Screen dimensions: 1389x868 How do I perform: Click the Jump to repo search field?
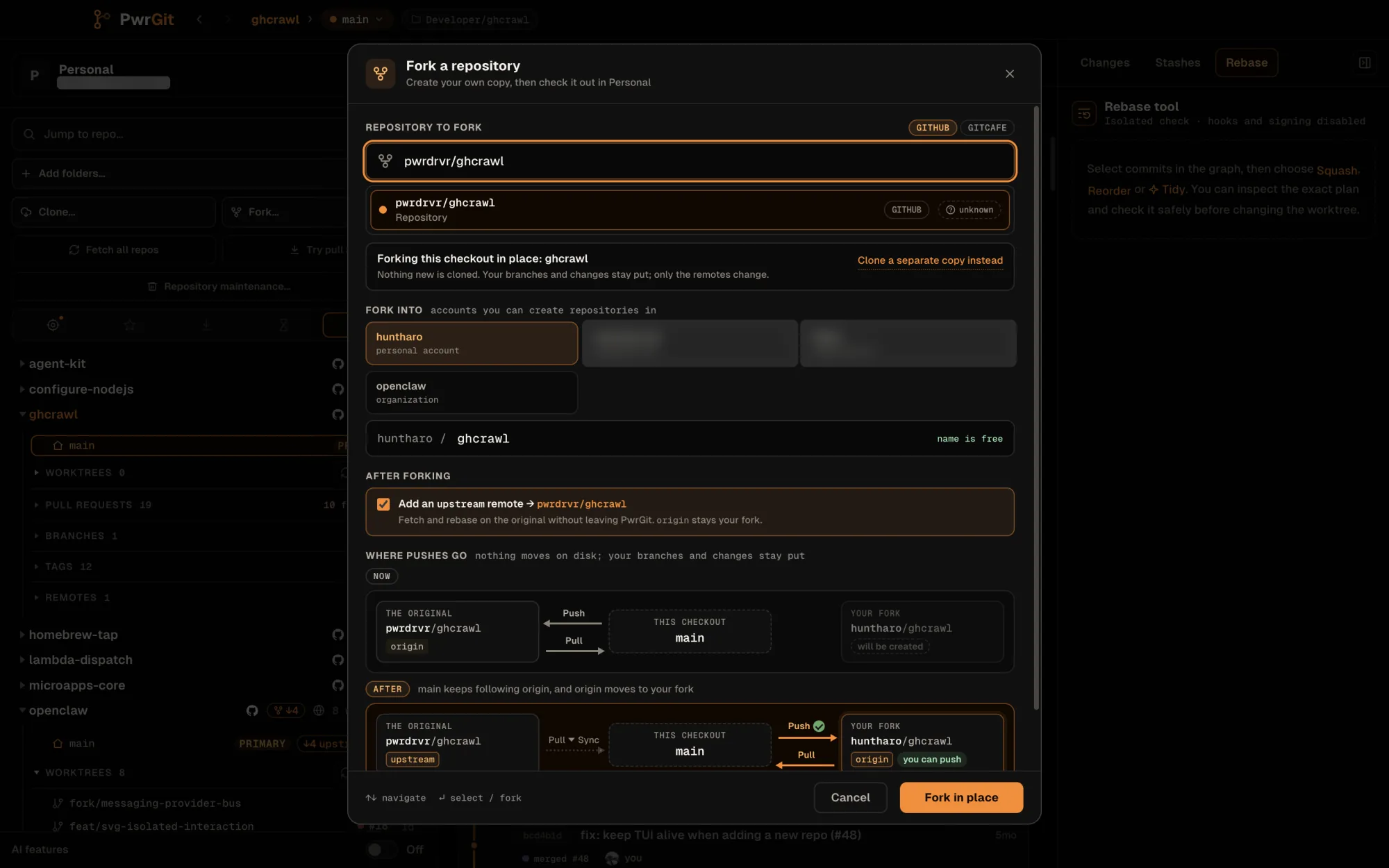pos(181,134)
